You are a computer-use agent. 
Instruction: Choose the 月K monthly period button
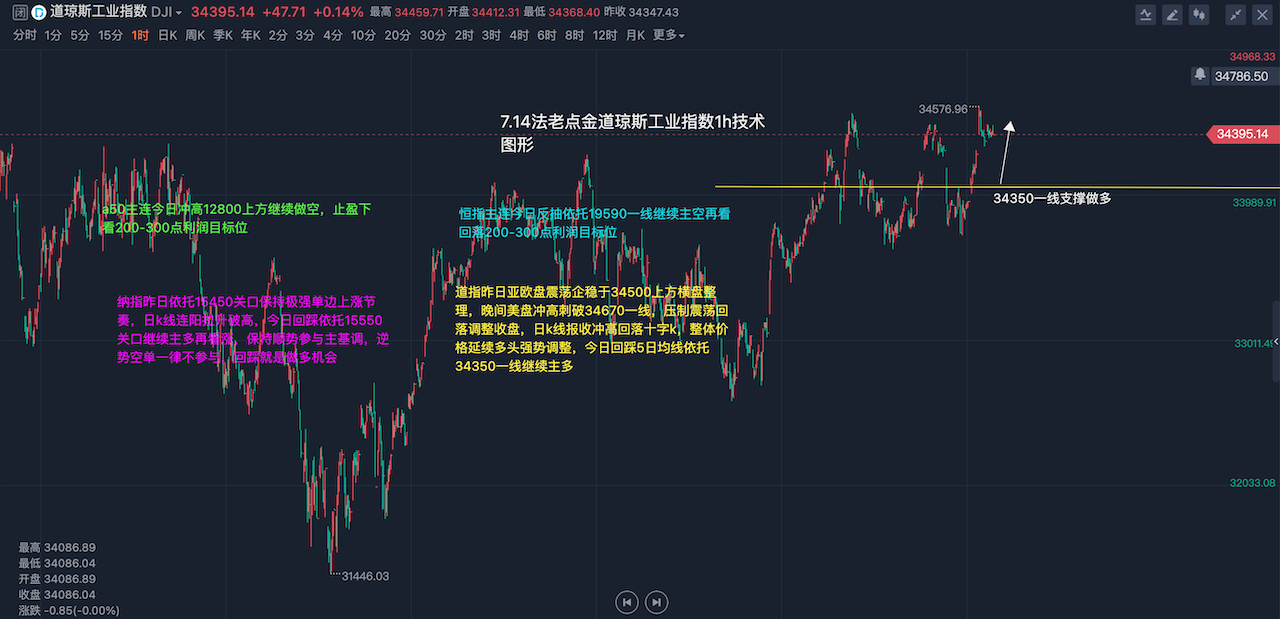[x=635, y=35]
